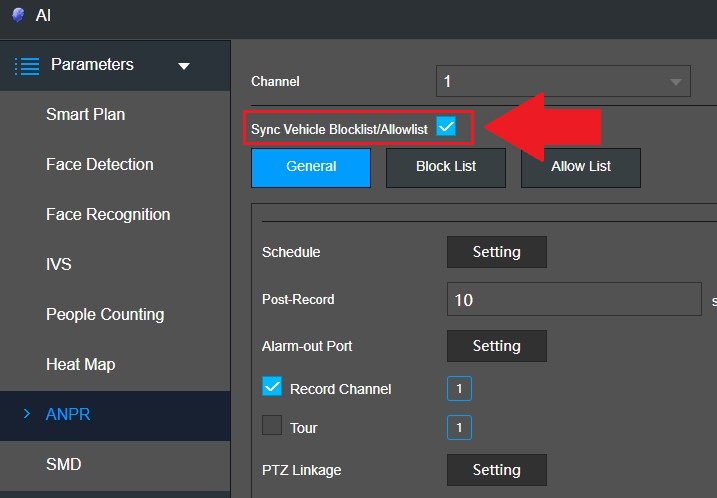717x498 pixels.
Task: Switch to the Allow List tab
Action: pyautogui.click(x=581, y=166)
